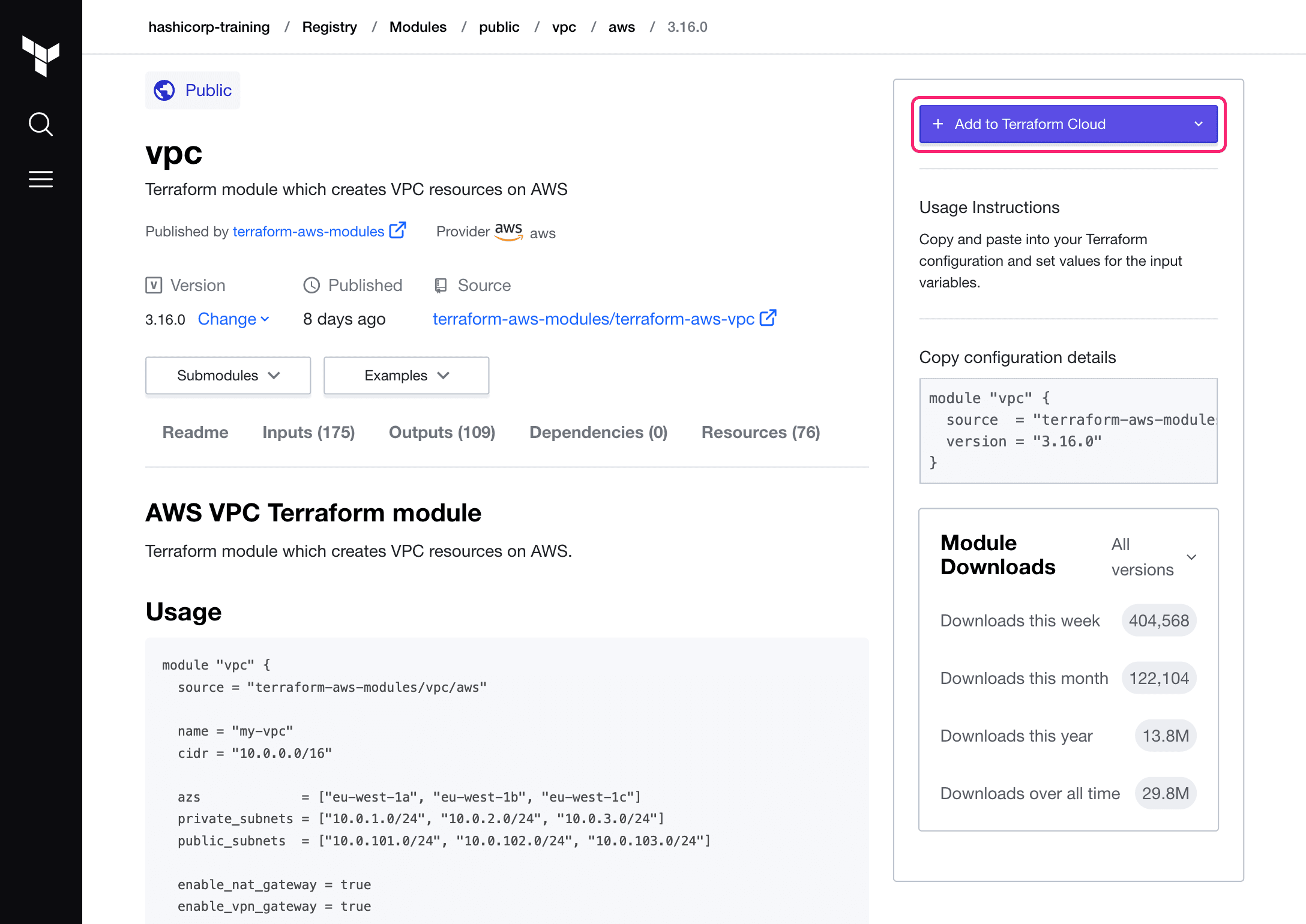Click the clock icon next to Published label

311,284
